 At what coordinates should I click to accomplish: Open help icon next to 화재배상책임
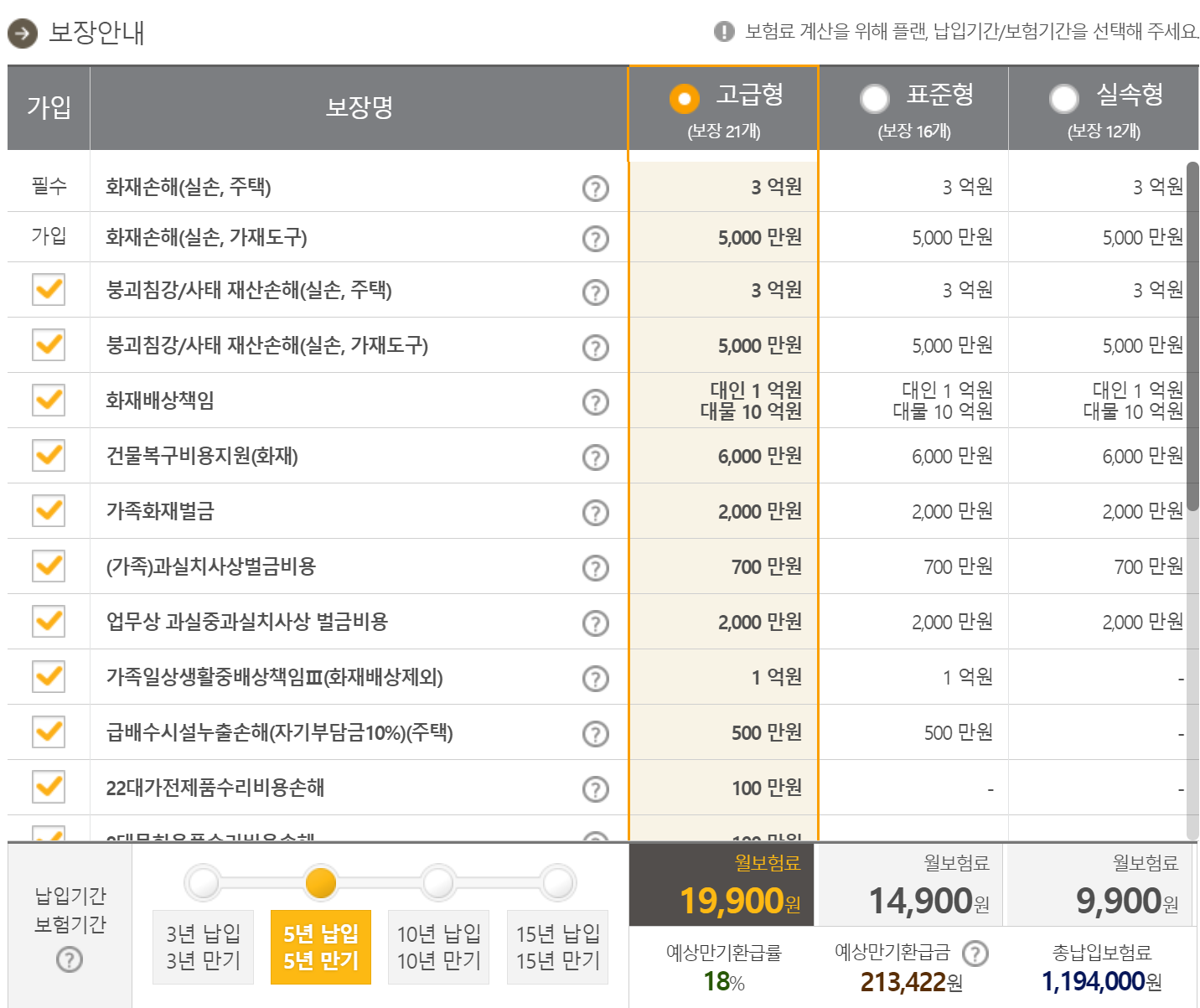[595, 400]
